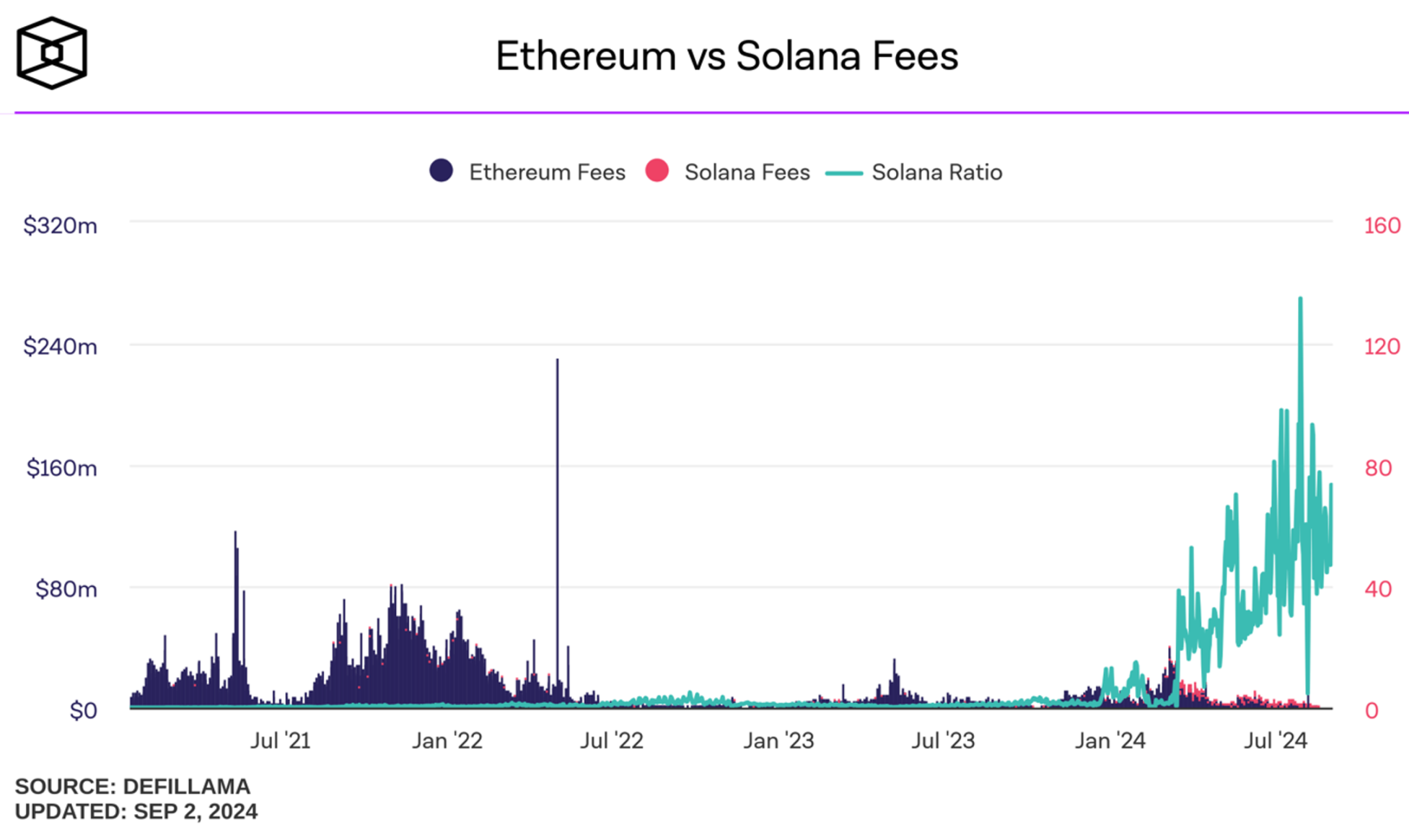Toggle the Solana Fees legend dot
The image size is (1409, 840).
click(x=657, y=171)
